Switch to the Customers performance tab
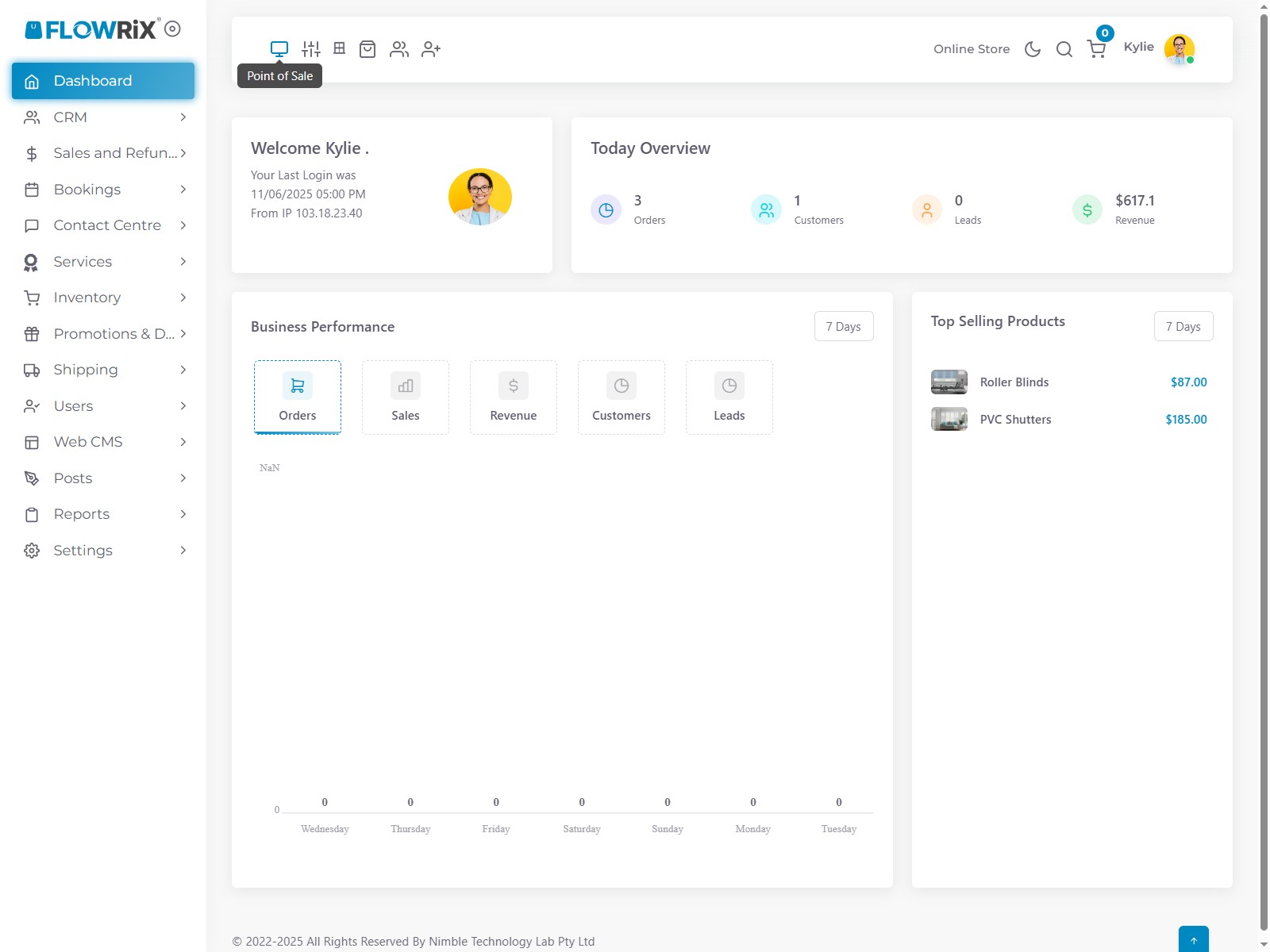This screenshot has width=1270, height=952. [x=622, y=397]
